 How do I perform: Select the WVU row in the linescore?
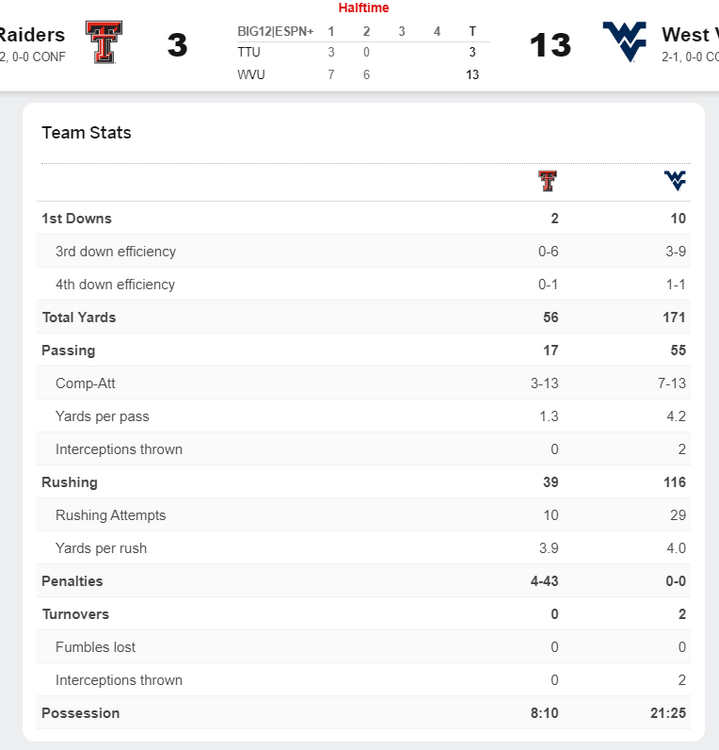(252, 74)
